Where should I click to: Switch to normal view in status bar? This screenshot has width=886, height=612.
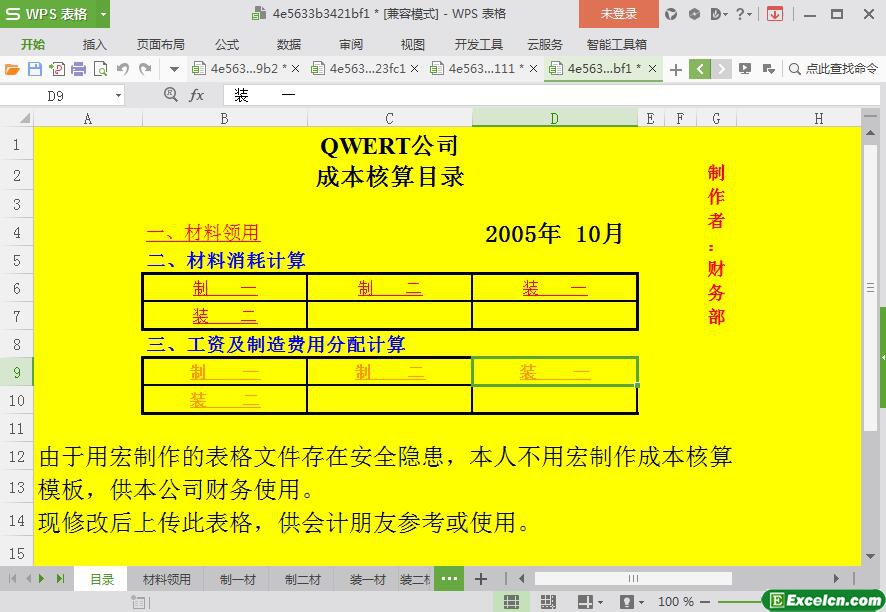point(511,601)
